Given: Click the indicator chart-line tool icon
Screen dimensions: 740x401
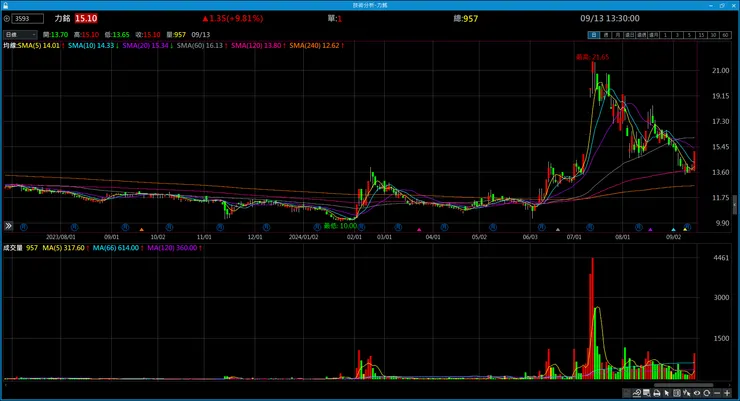Looking at the screenshot, I should (637, 393).
